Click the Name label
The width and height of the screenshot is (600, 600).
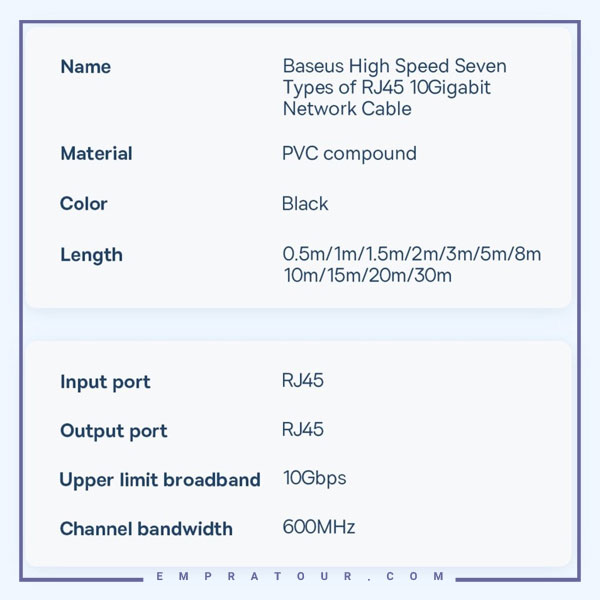86,67
